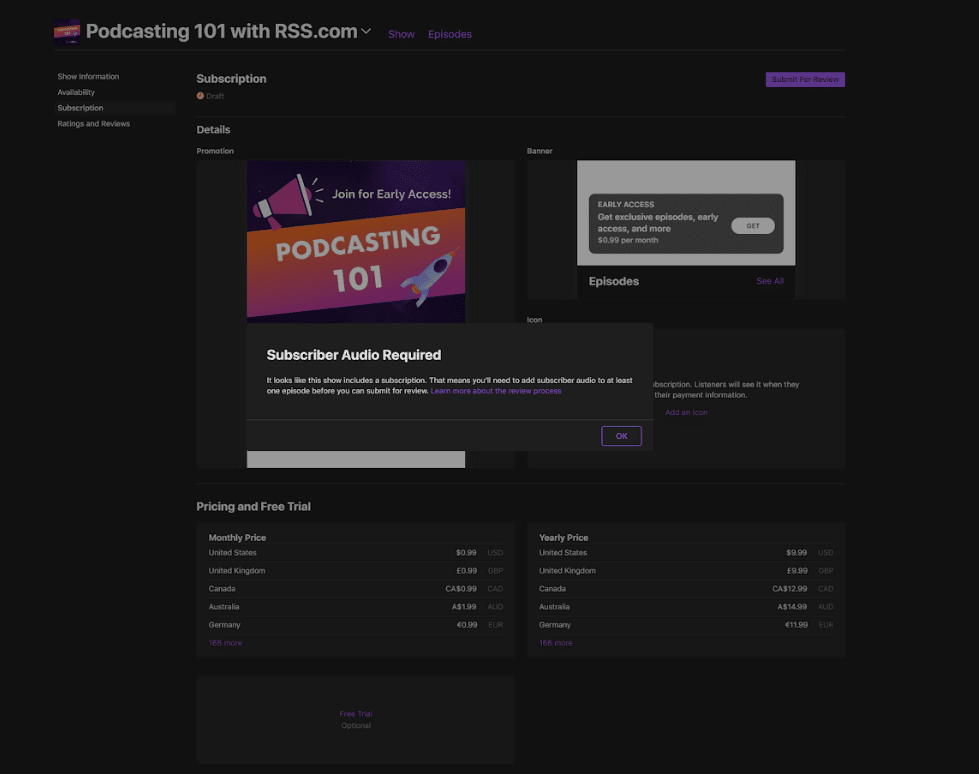Click the Monthly Price heading
Image resolution: width=979 pixels, height=774 pixels.
pyautogui.click(x=237, y=537)
